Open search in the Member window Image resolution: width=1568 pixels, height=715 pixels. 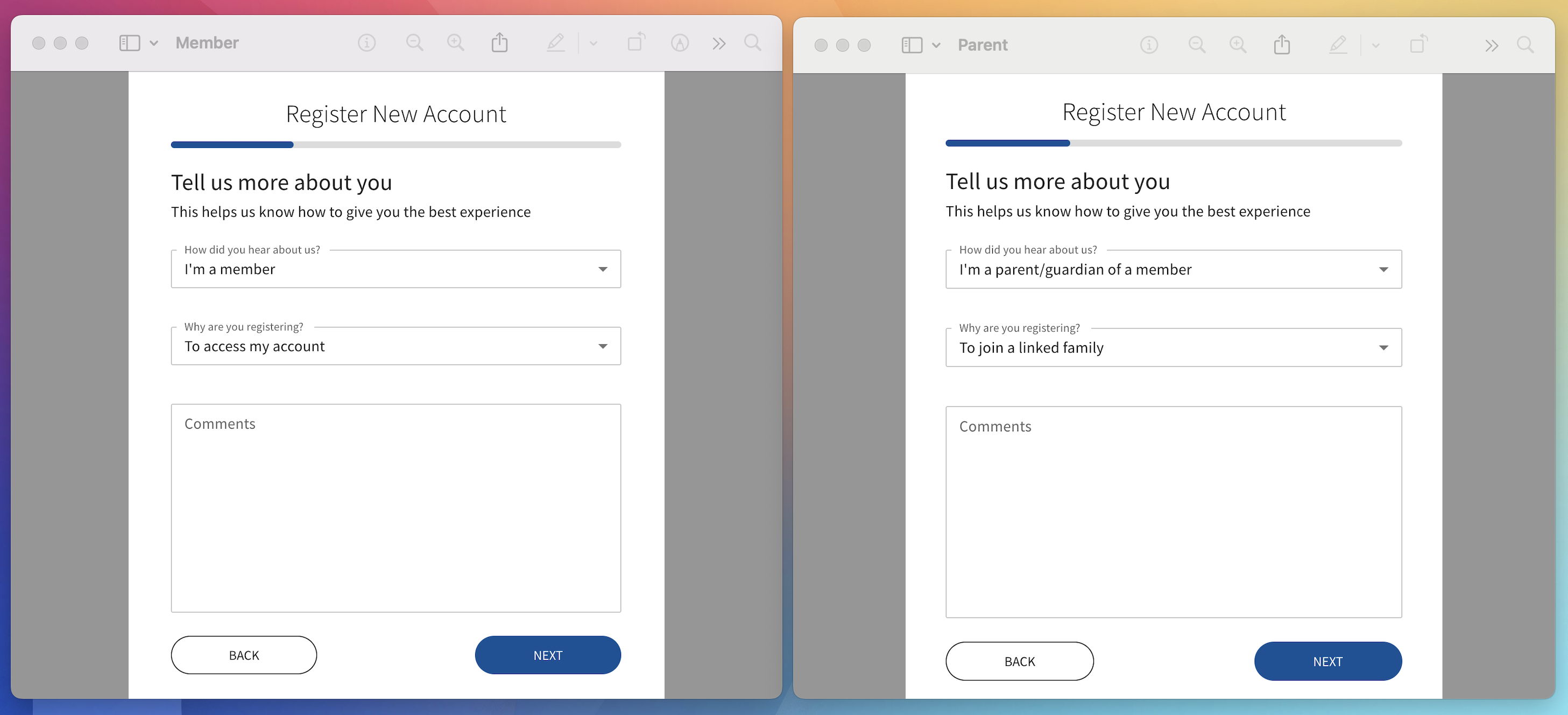point(752,43)
